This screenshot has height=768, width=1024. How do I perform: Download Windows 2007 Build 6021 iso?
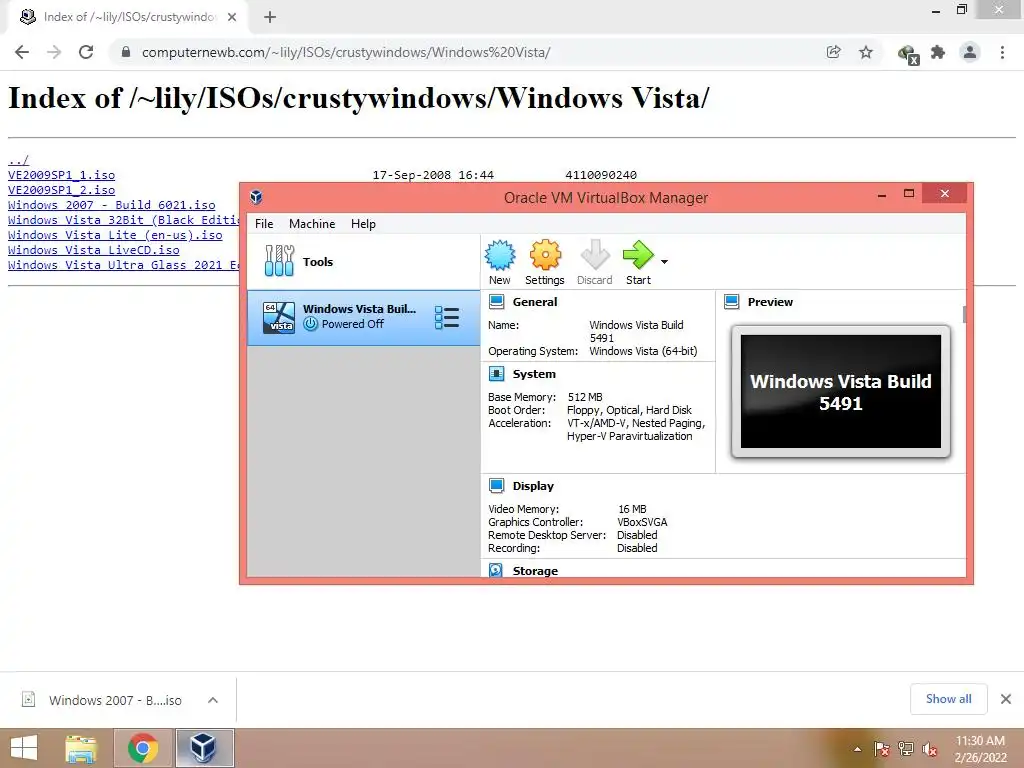112,205
